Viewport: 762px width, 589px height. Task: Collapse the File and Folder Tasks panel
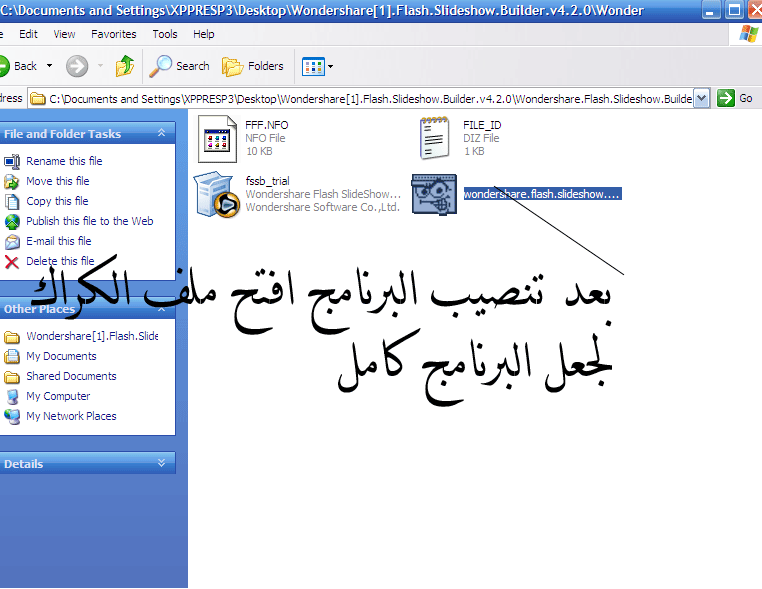(x=161, y=133)
